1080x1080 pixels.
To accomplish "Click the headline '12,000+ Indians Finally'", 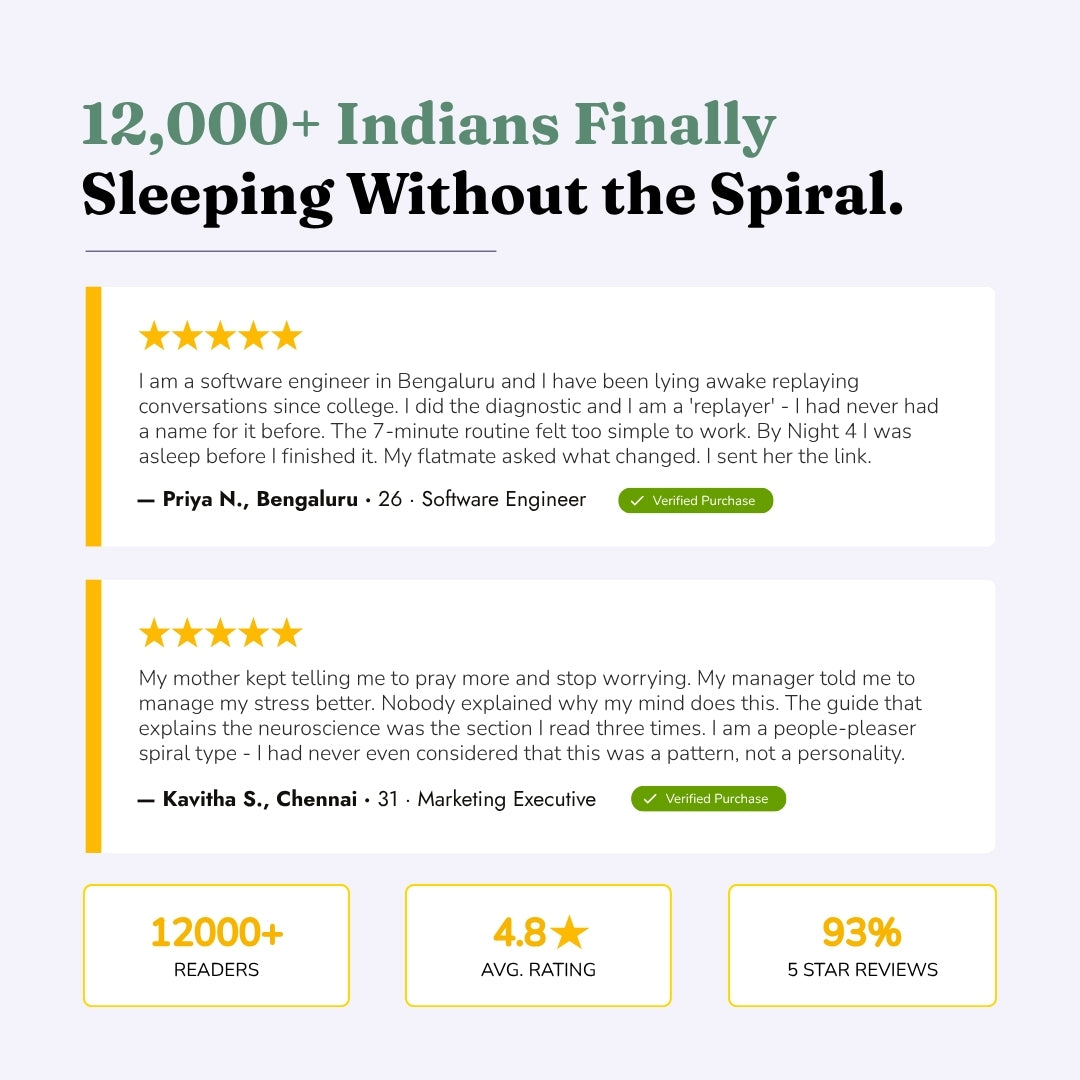I will point(428,125).
